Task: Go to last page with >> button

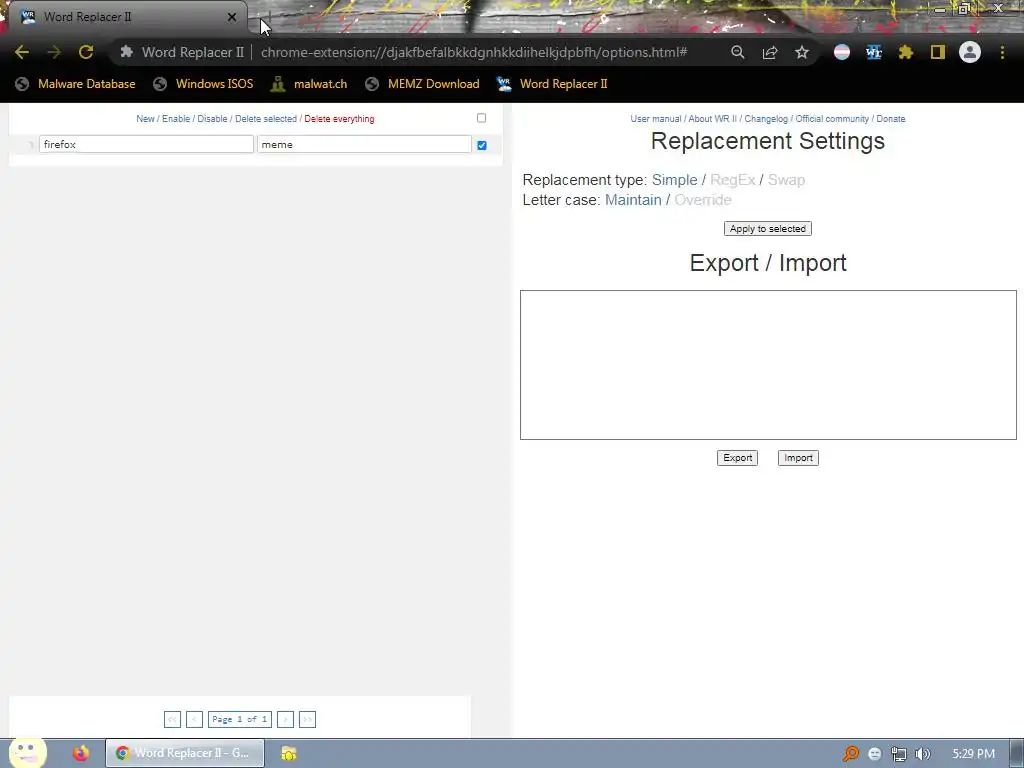Action: pyautogui.click(x=307, y=719)
